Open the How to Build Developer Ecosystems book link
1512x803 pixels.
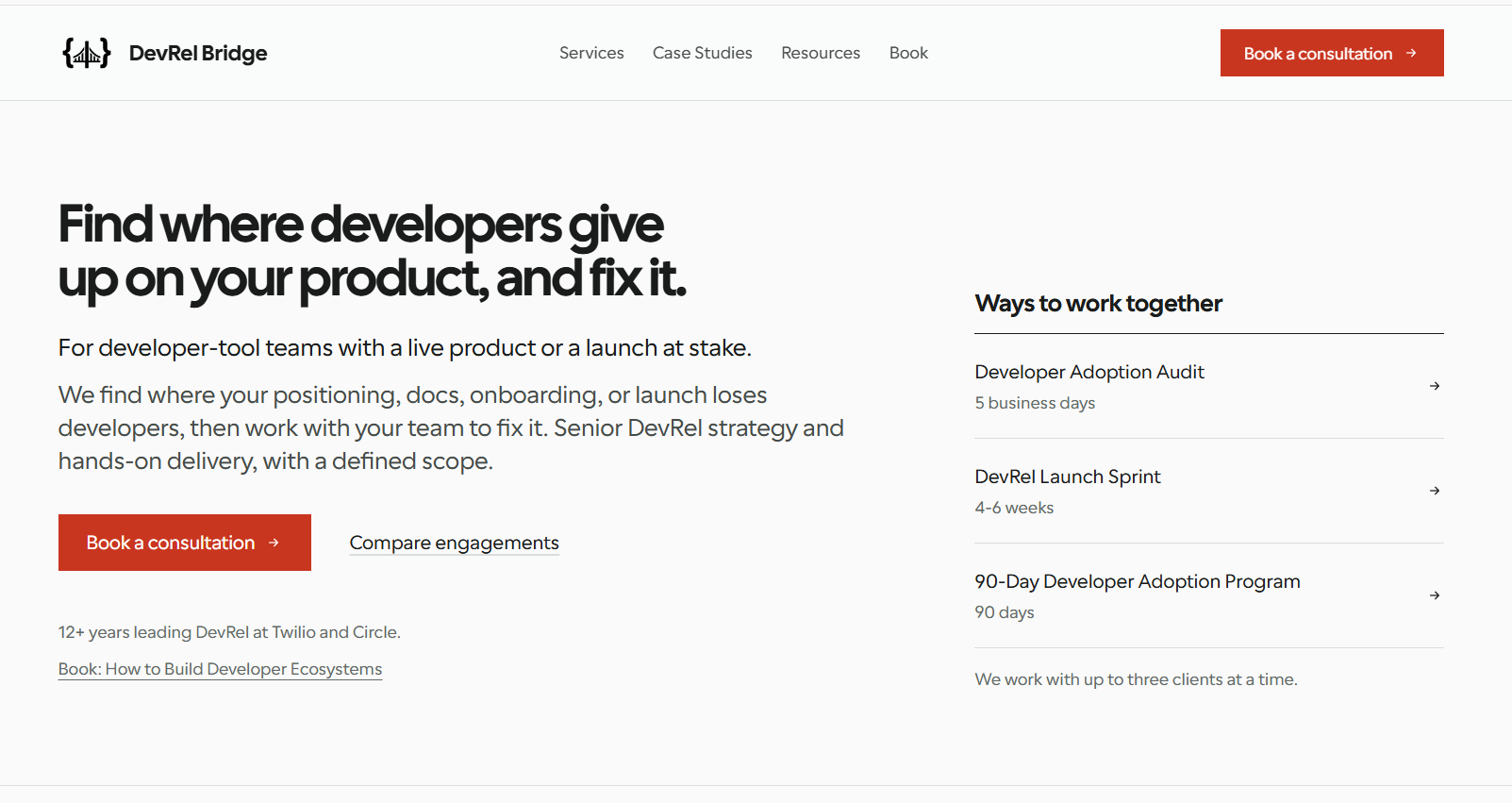220,669
